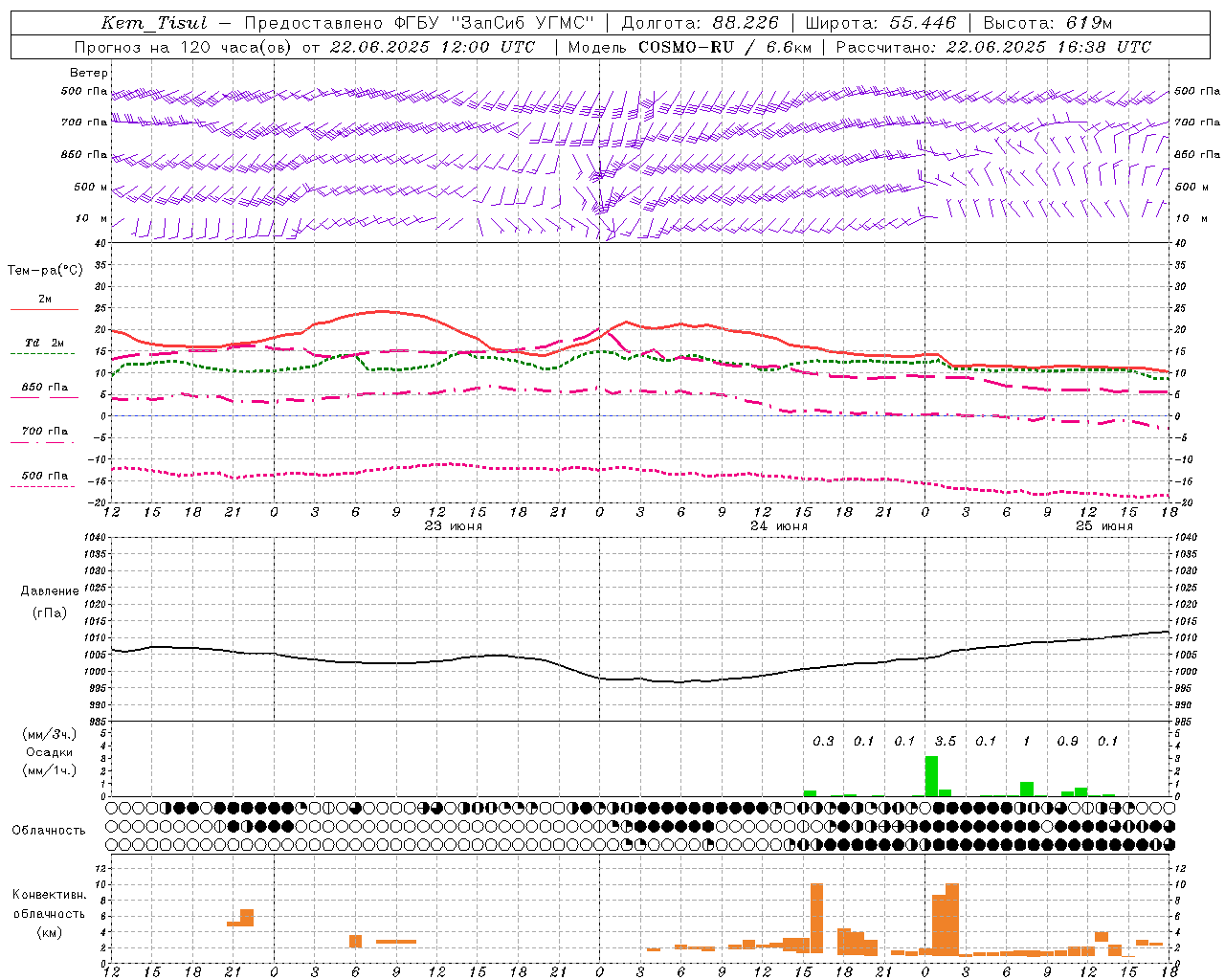Click the Ветер panel label
Viewport: 1225px width, 980px height.
click(x=88, y=73)
